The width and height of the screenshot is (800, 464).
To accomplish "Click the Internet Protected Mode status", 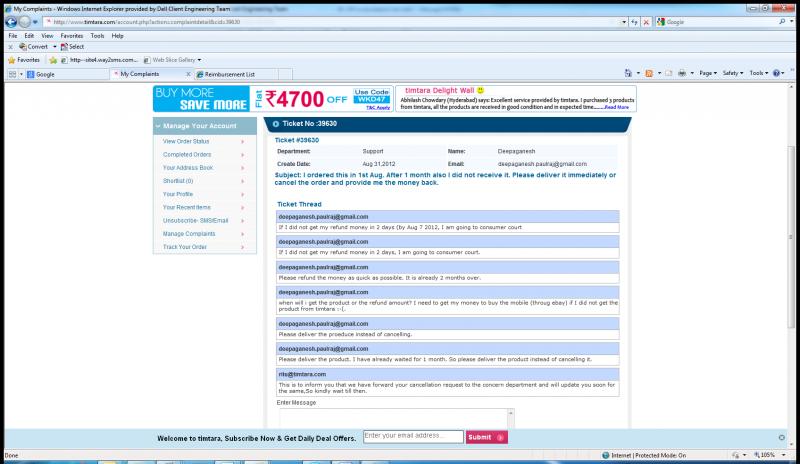I will (x=644, y=455).
